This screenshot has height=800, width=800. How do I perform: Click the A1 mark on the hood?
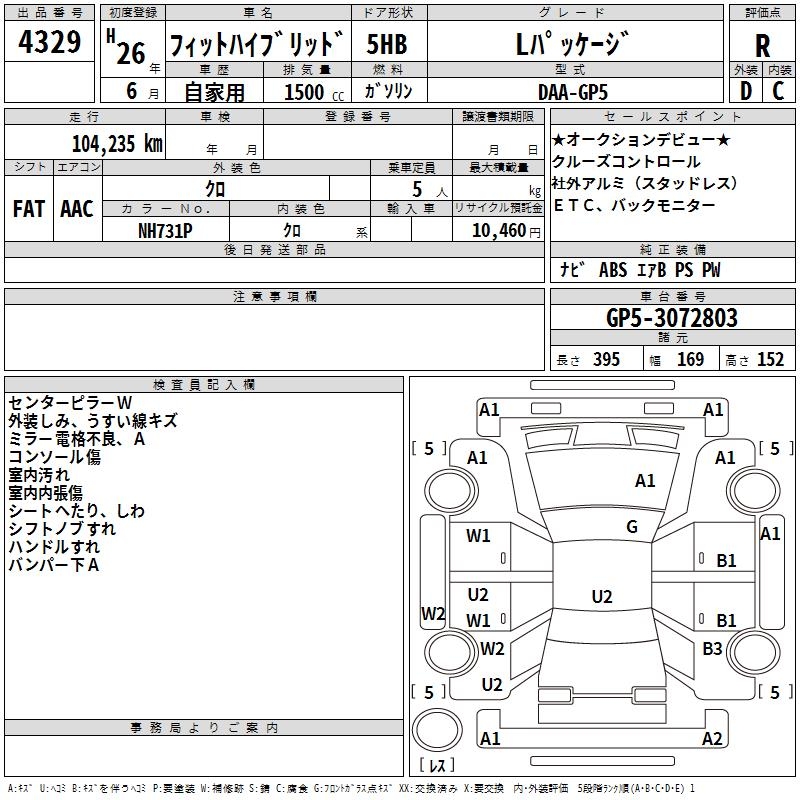(645, 481)
